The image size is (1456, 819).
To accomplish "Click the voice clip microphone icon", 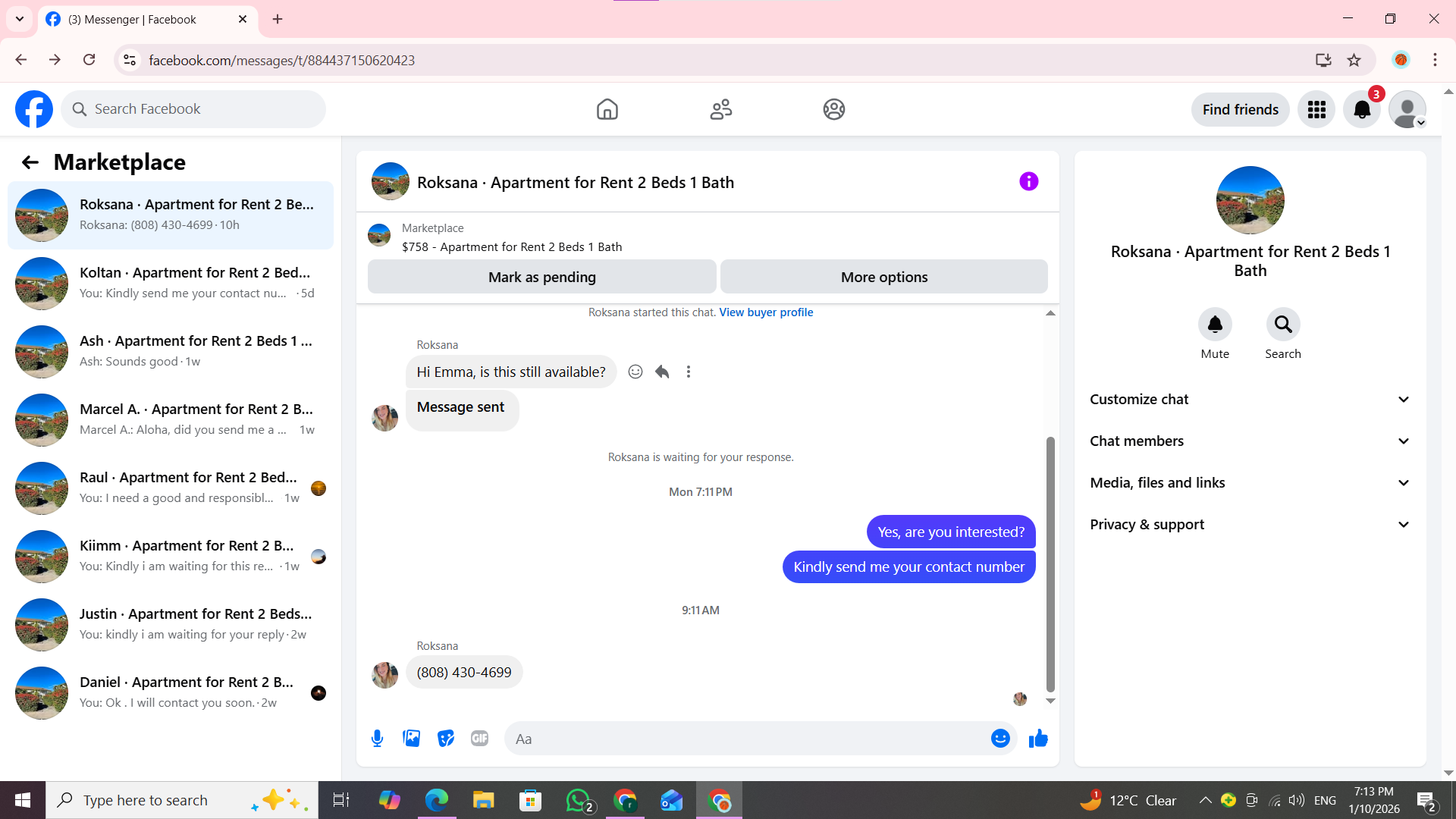I will coord(377,739).
